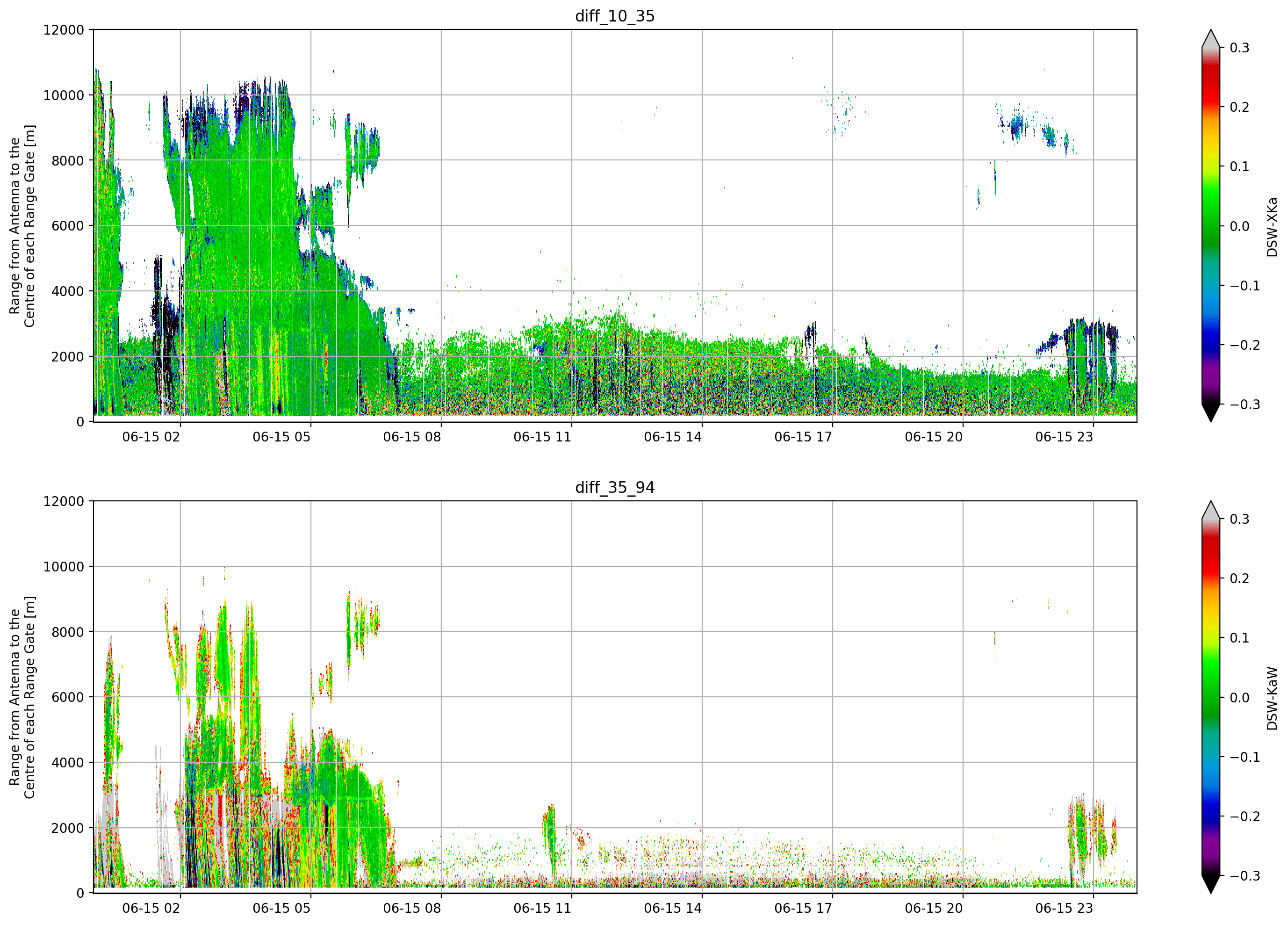Click y-tick 12000 on diff_10_35 plot
The height and width of the screenshot is (925, 1288).
pos(64,30)
